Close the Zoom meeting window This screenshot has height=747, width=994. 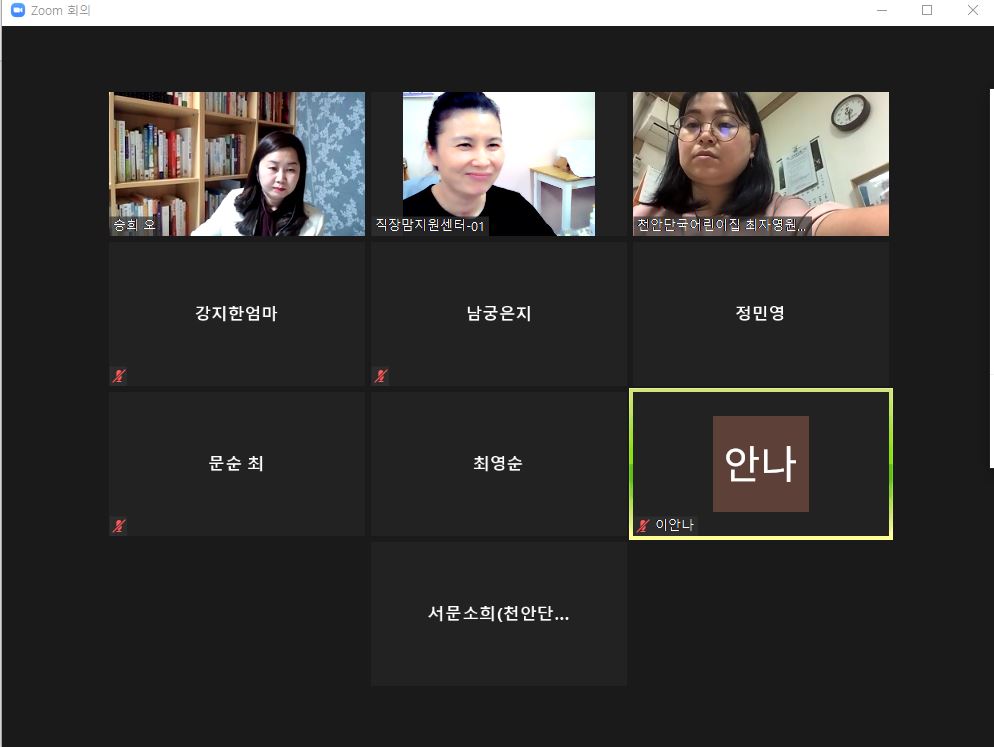pyautogui.click(x=972, y=10)
